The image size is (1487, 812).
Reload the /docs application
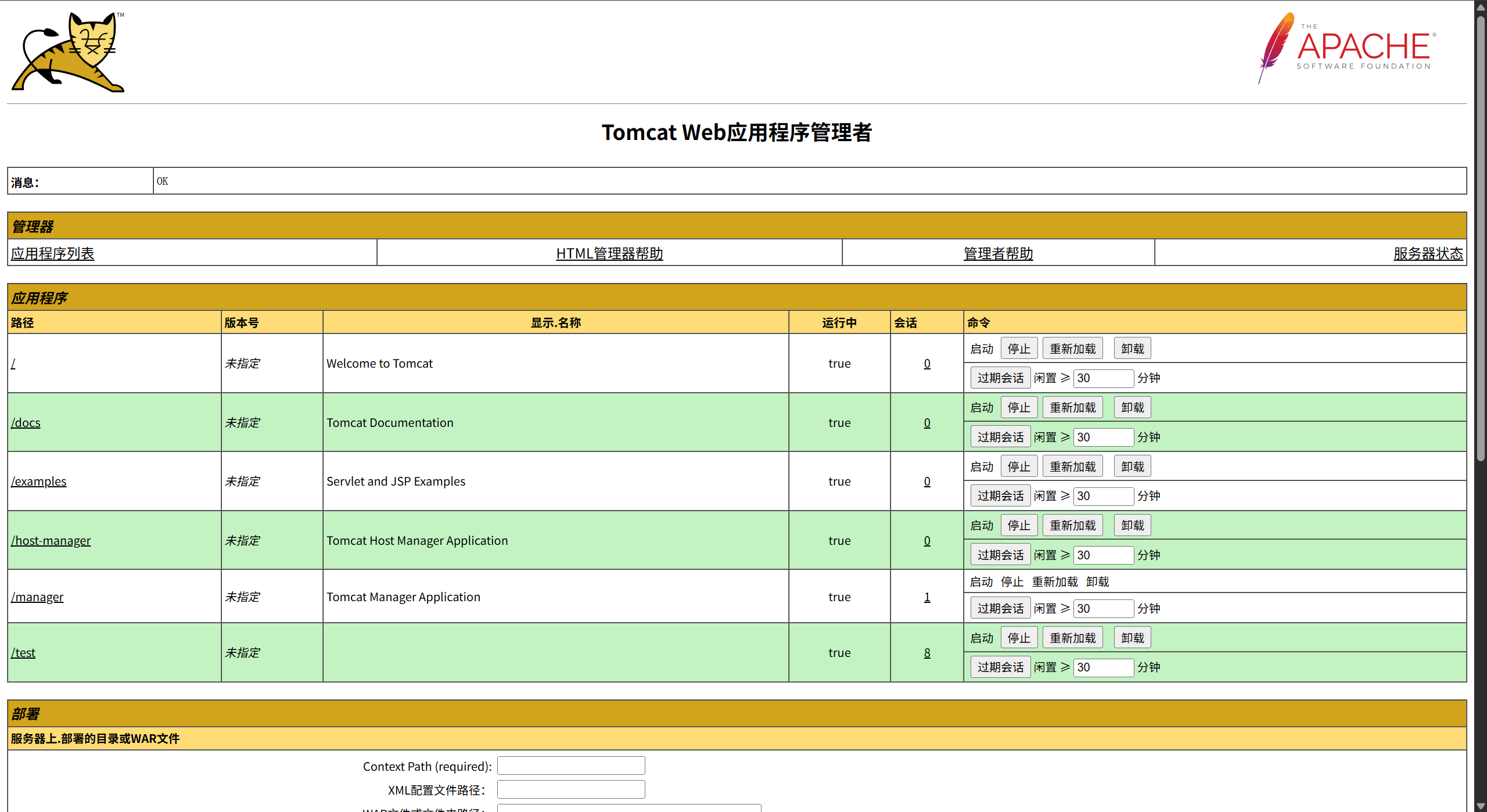1072,407
